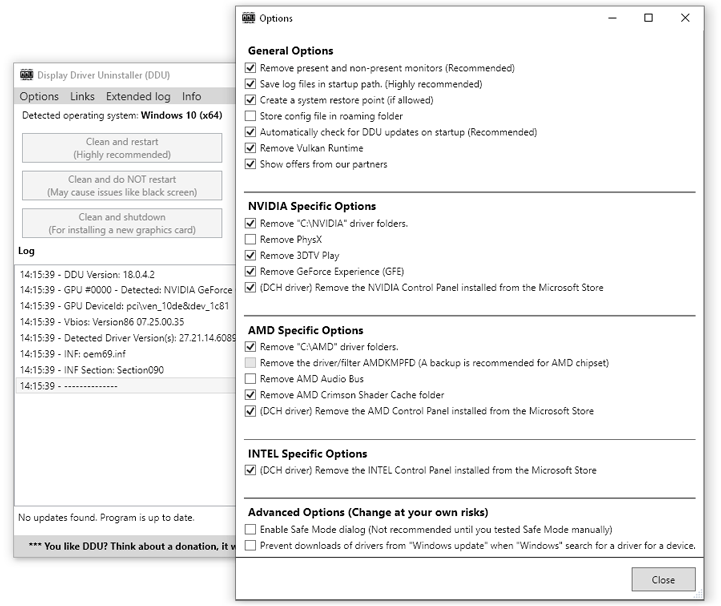
Task: Uncheck Remove 3DTV Play
Action: [x=250, y=255]
